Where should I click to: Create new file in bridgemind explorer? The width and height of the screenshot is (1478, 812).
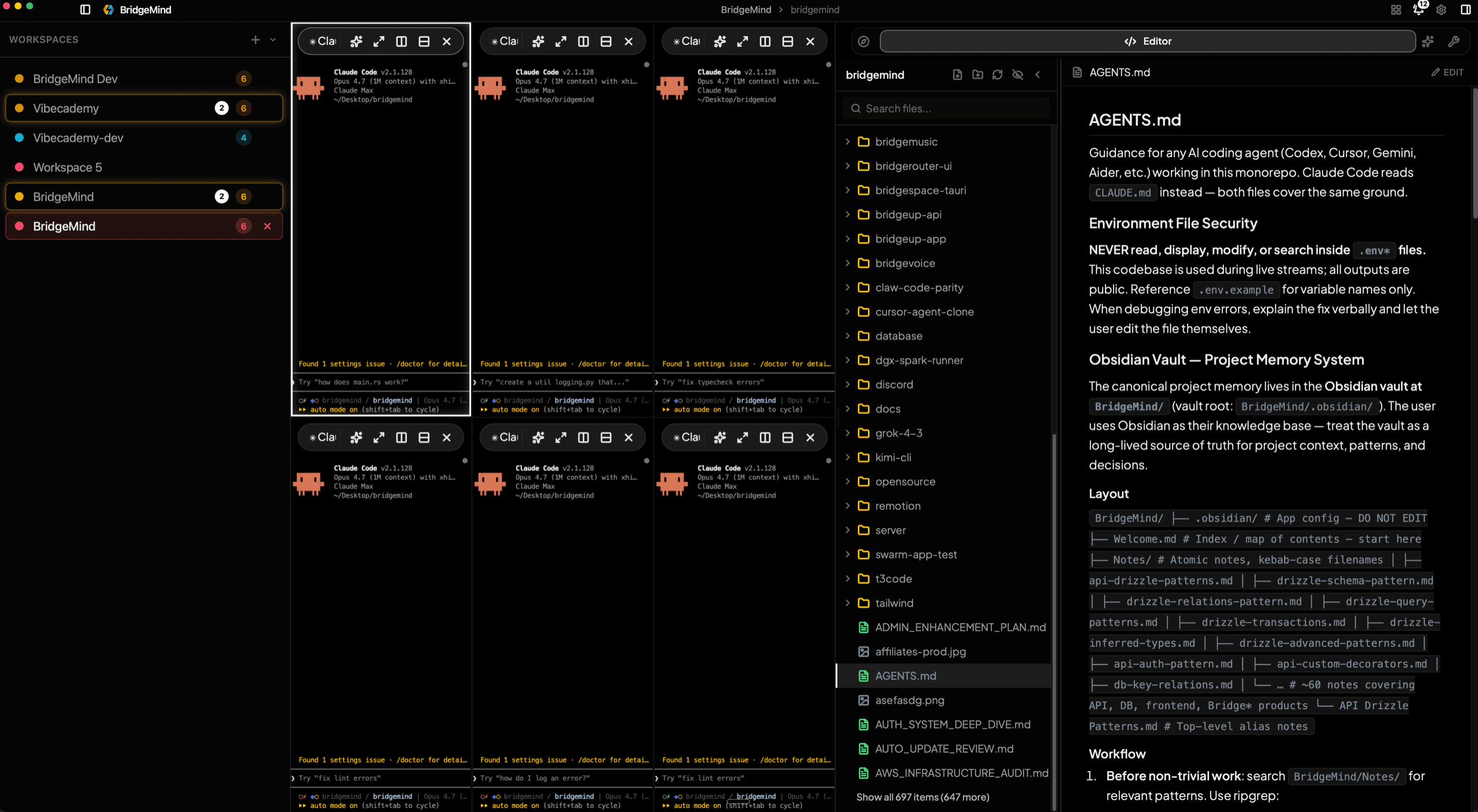coord(957,75)
